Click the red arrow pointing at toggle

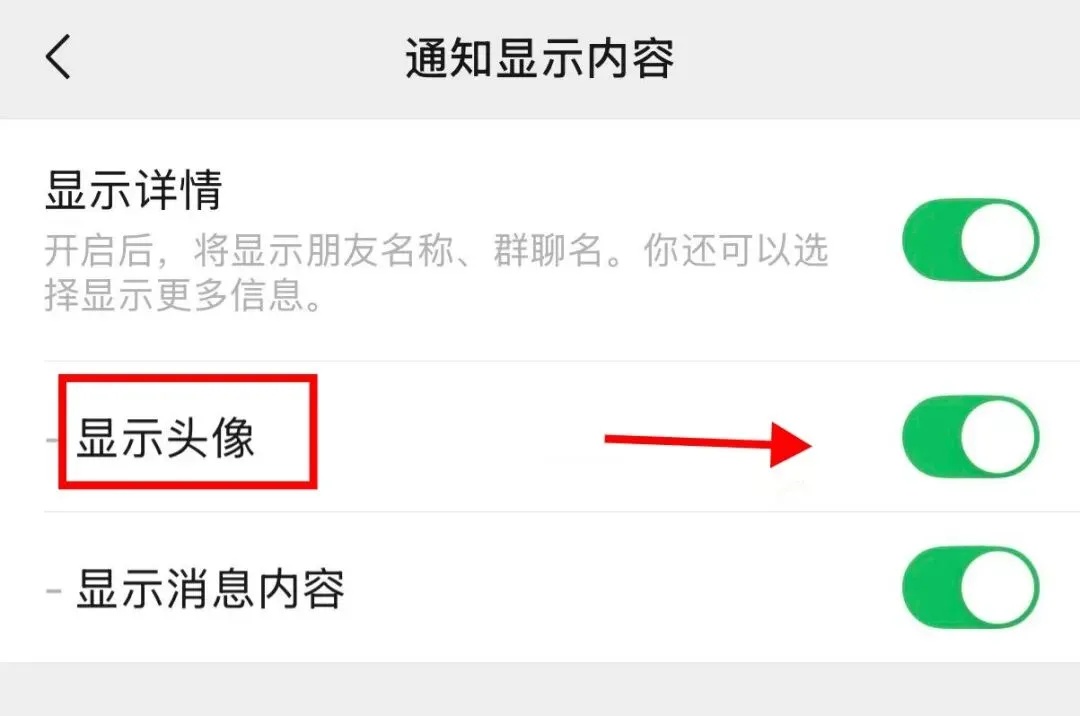708,444
